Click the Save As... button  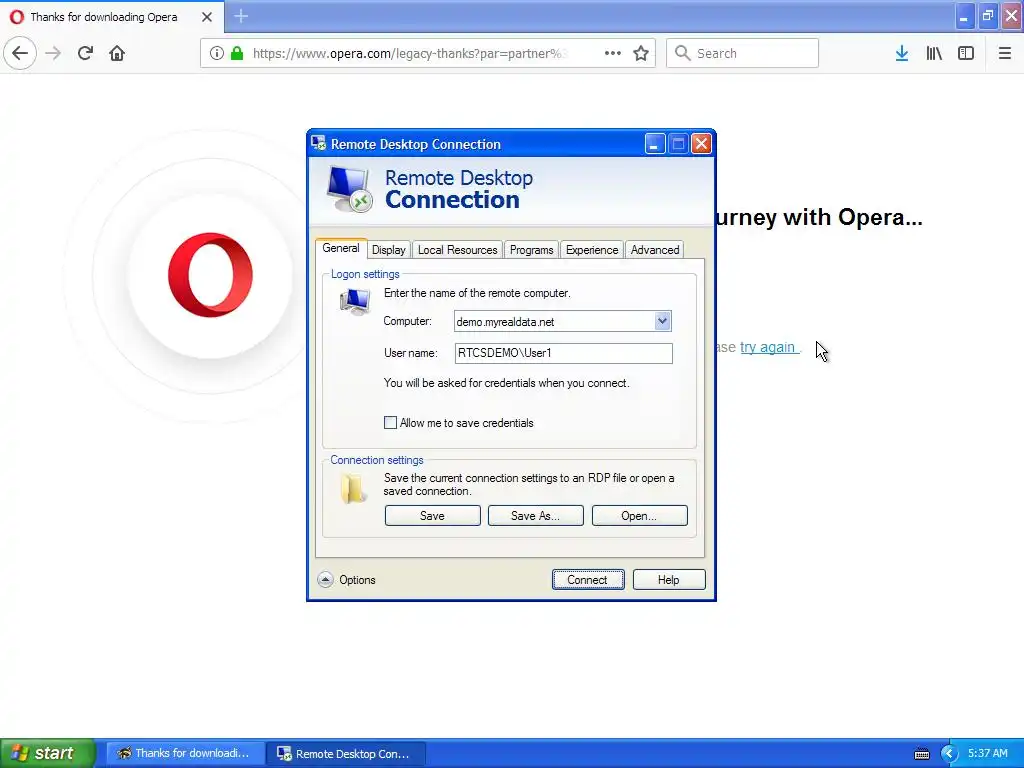536,515
